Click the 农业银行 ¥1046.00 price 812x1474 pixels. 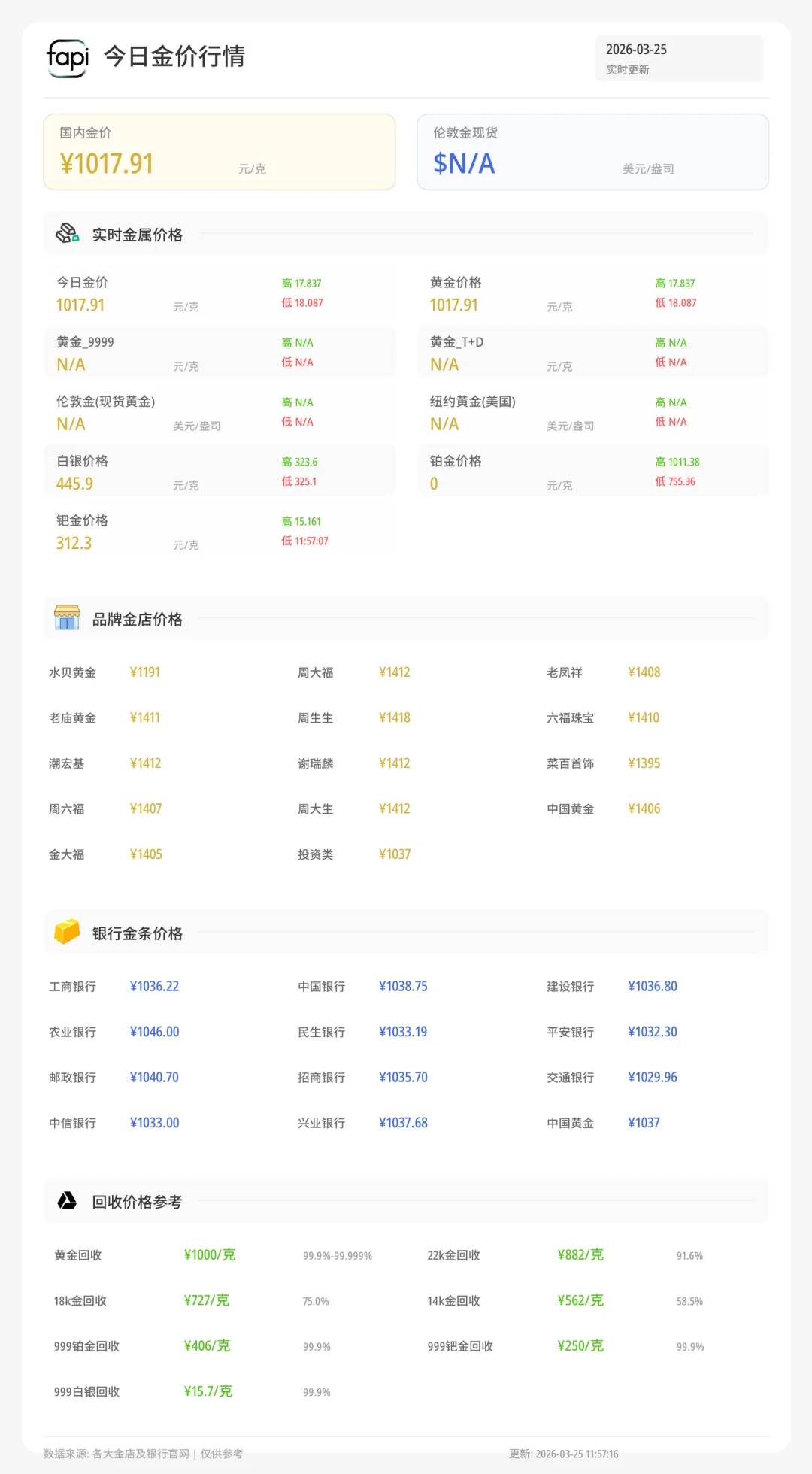tap(154, 1032)
